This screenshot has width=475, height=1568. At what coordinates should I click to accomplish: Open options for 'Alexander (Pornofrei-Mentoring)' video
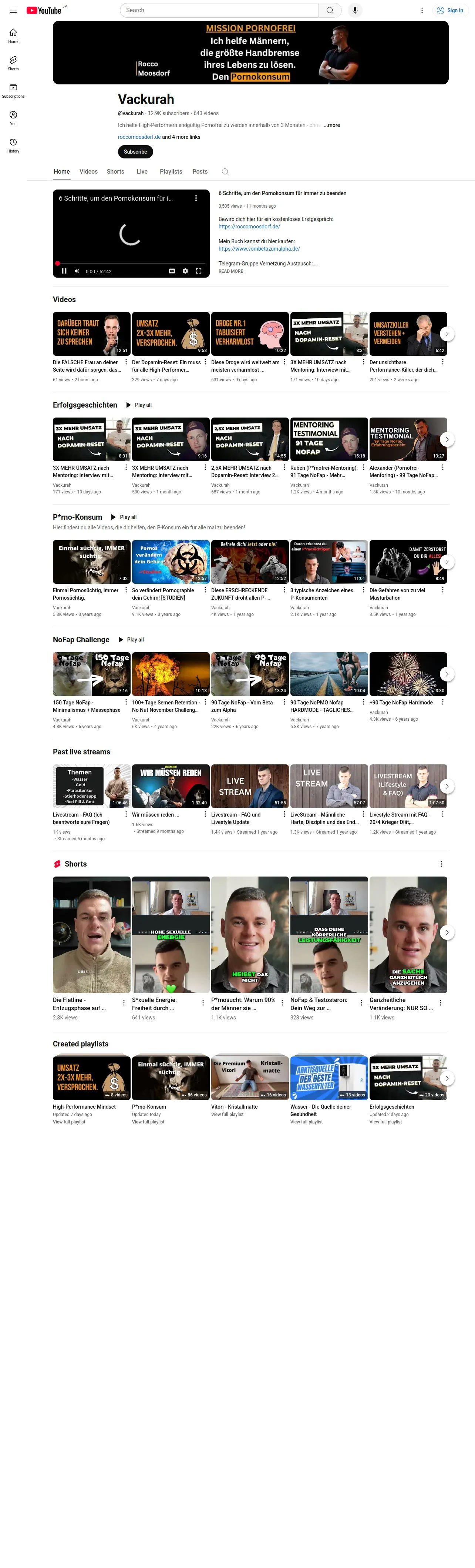point(442,468)
